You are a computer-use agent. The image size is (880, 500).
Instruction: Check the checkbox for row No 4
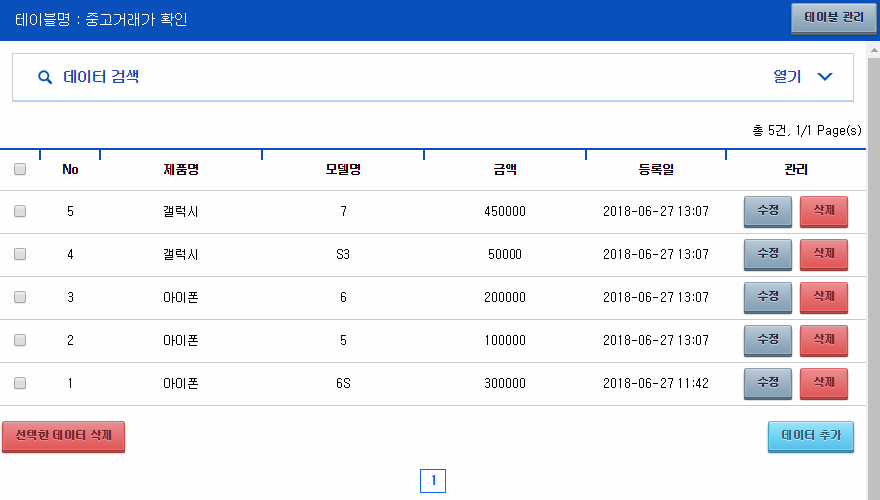pyautogui.click(x=20, y=254)
